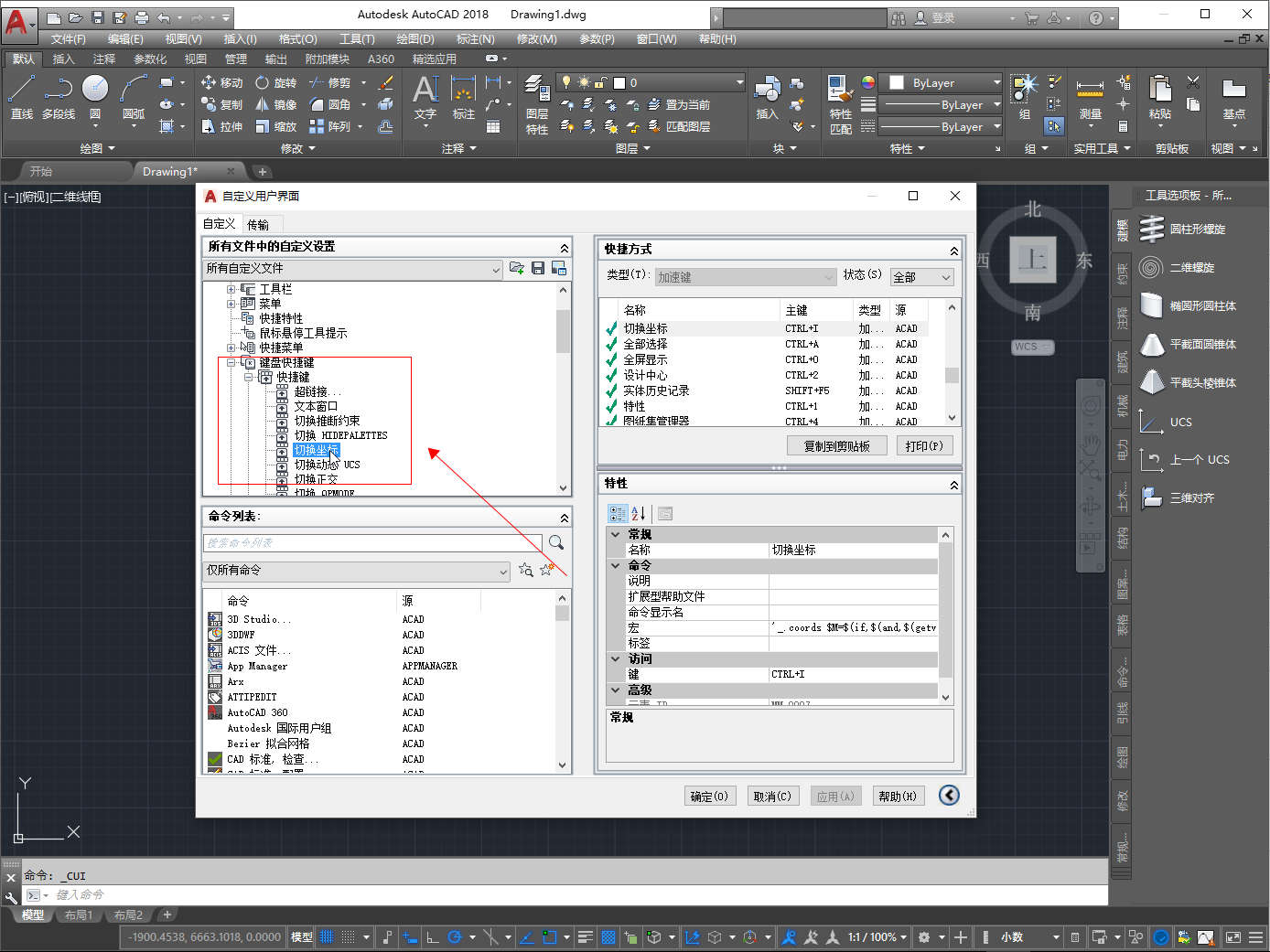Select 平截面圆锥体 in tool palette
This screenshot has height=952, width=1270.
1188,344
